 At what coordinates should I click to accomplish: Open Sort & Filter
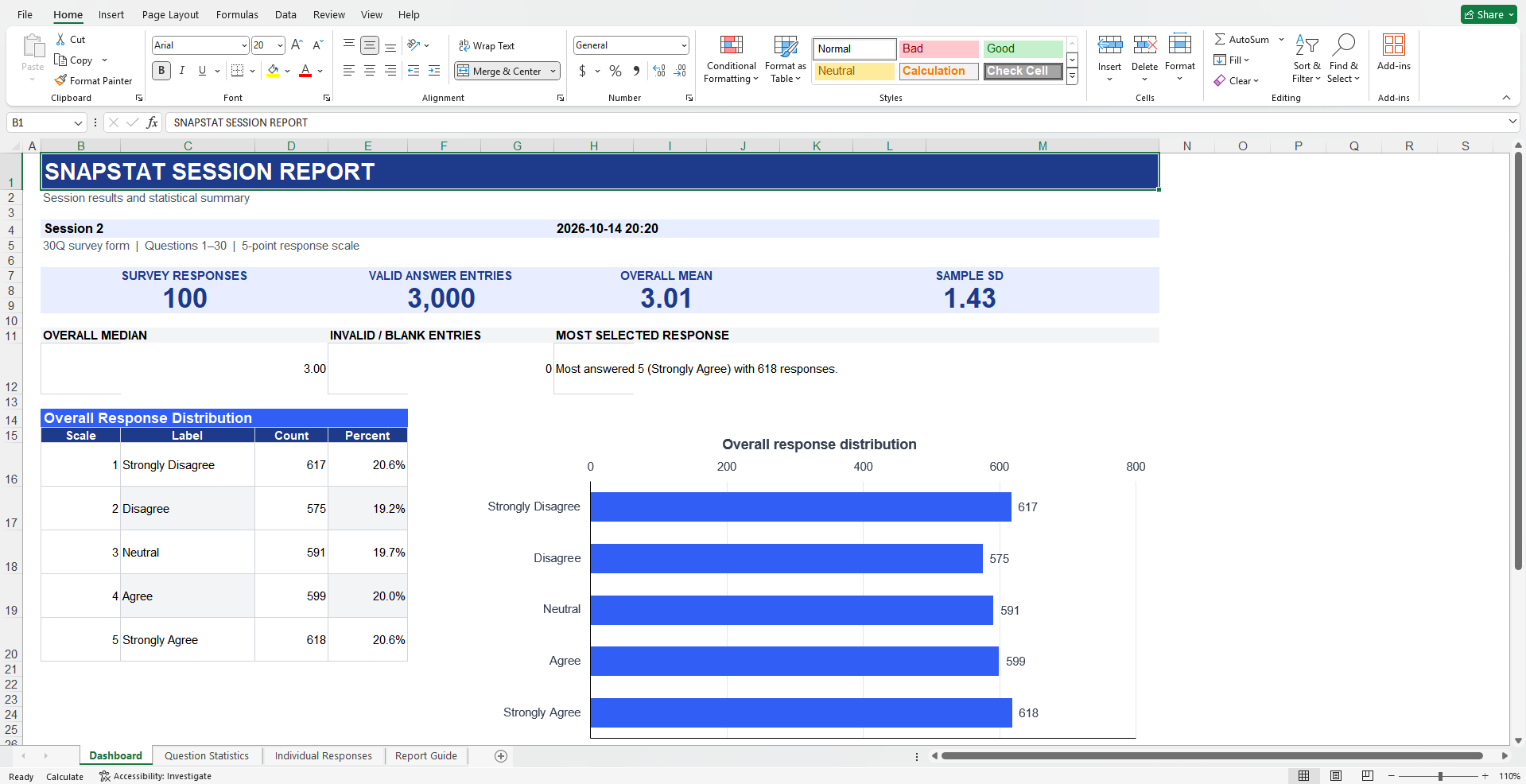pos(1307,59)
